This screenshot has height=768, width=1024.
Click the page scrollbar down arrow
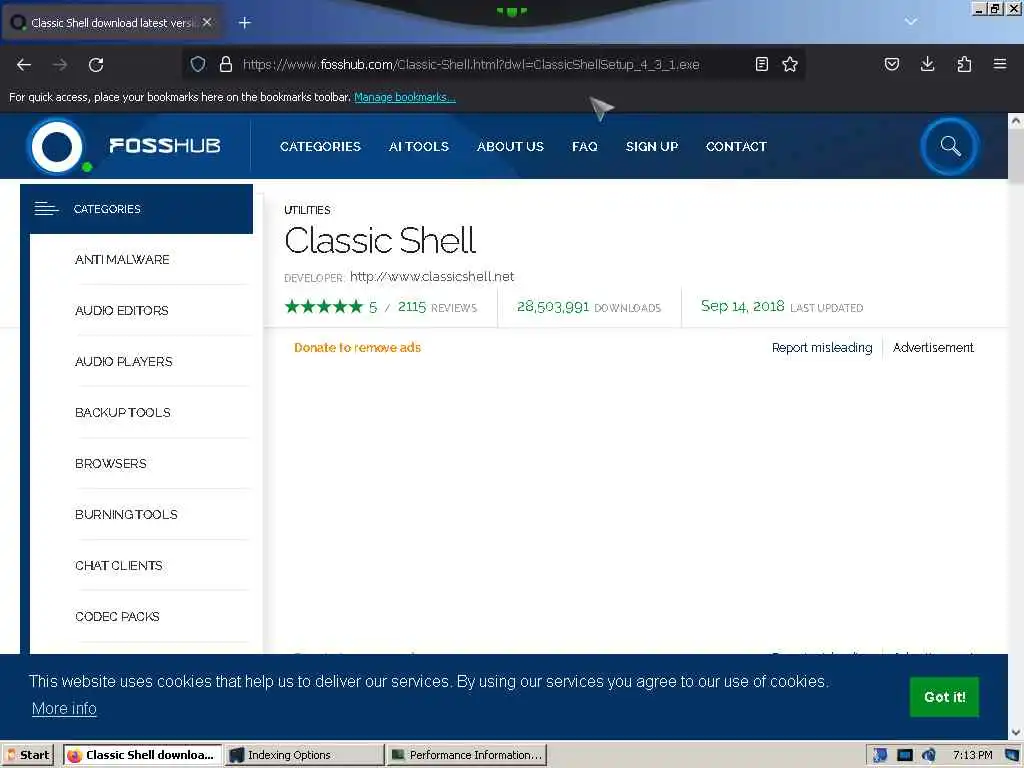(1016, 732)
